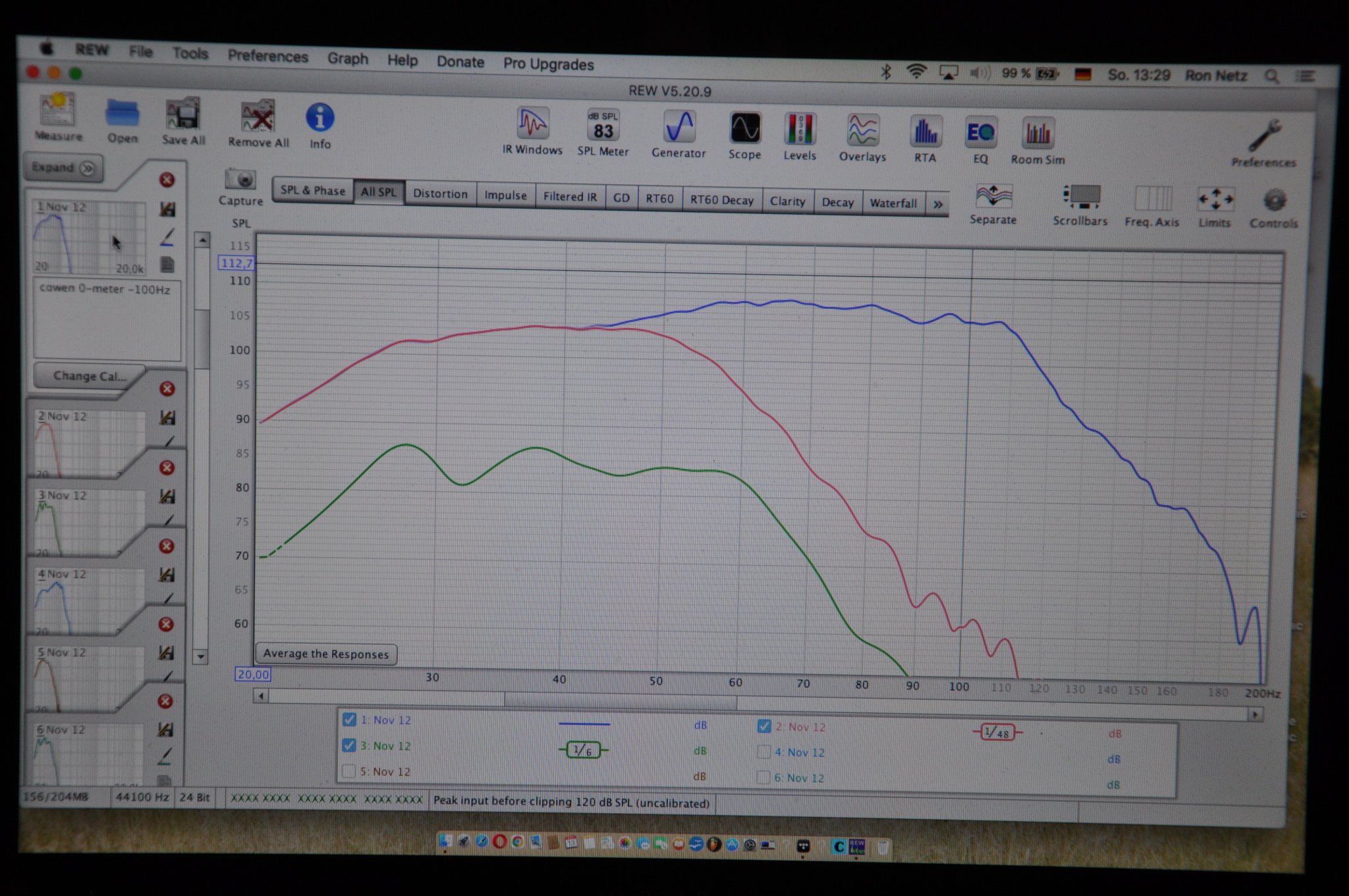This screenshot has height=896, width=1349.
Task: Remove measurement 2 with red X
Action: 167,389
